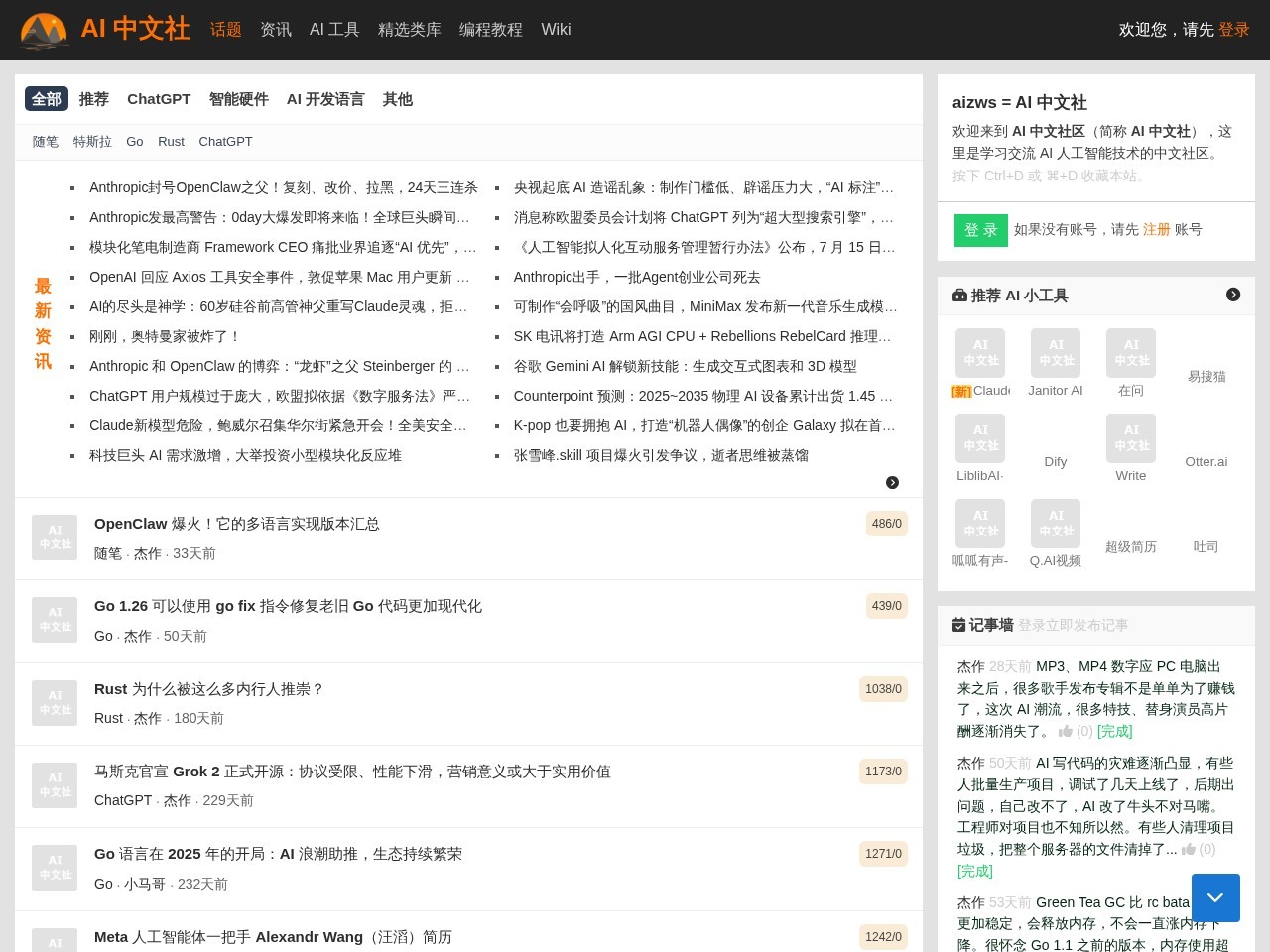Expand more tools via the circled arrow
The height and width of the screenshot is (952, 1270).
point(1233,295)
